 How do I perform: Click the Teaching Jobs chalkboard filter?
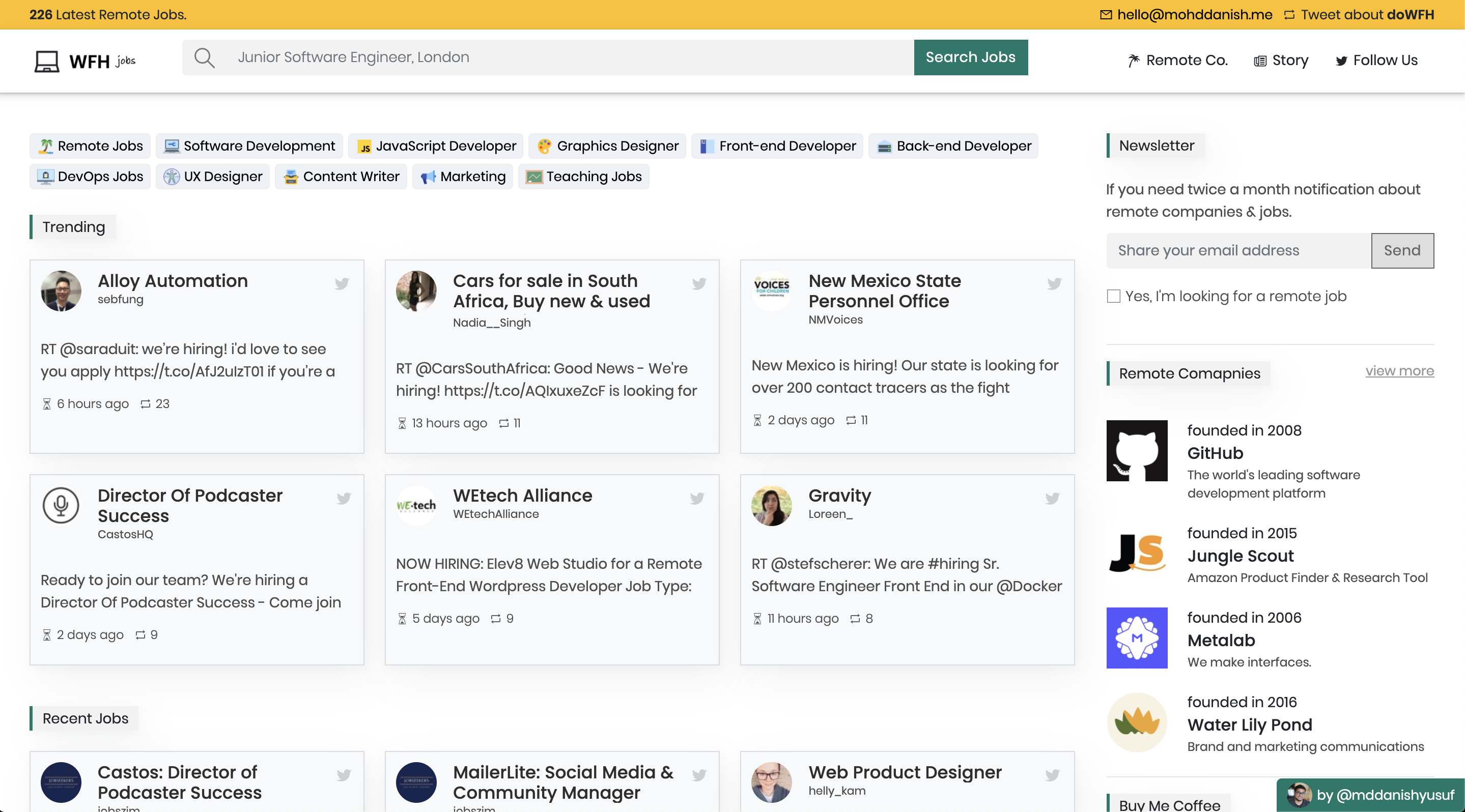pyautogui.click(x=533, y=177)
